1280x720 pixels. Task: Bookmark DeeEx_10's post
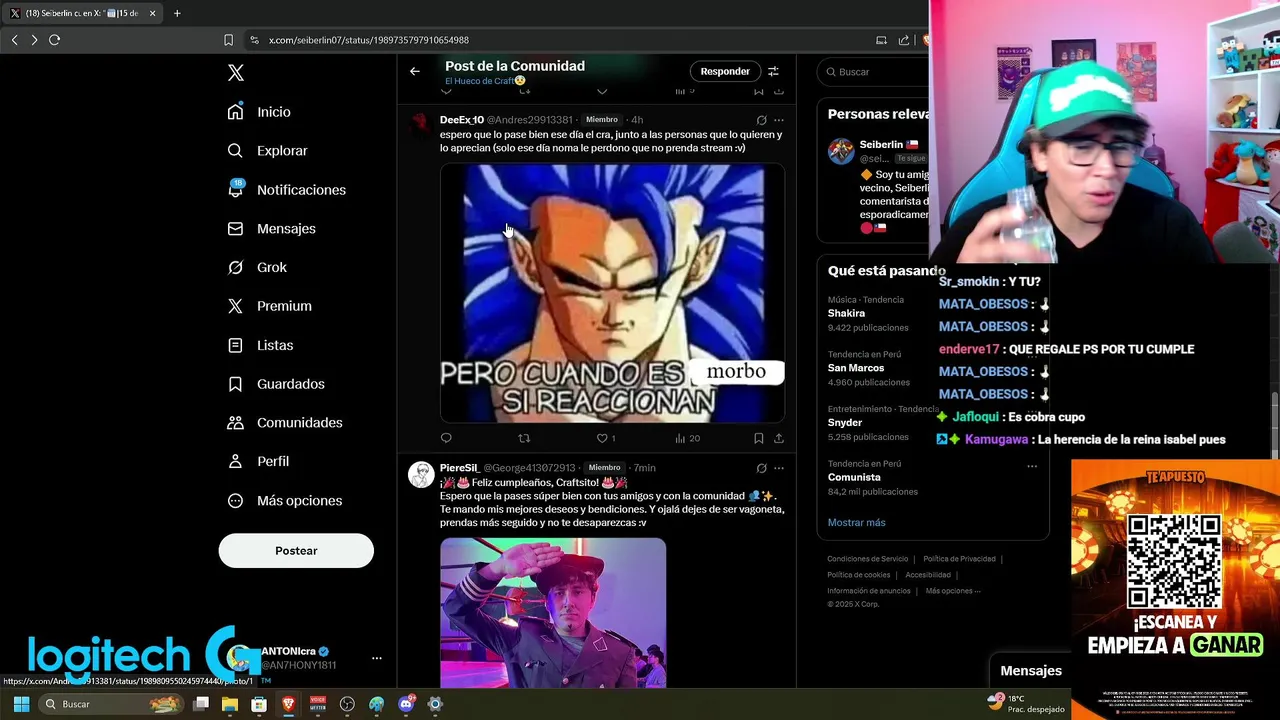(758, 438)
